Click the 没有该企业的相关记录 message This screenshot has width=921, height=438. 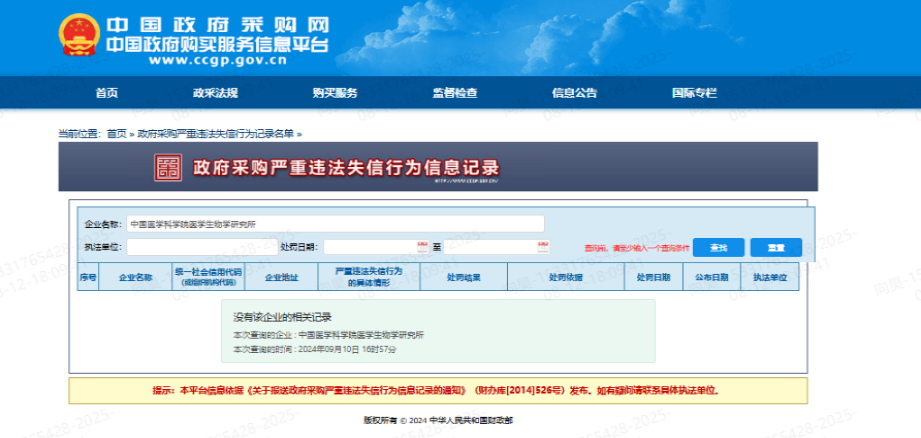coord(283,318)
